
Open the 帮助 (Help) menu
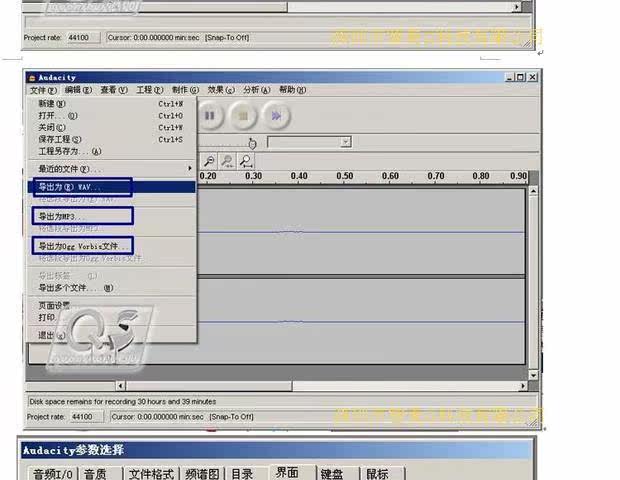pos(292,90)
